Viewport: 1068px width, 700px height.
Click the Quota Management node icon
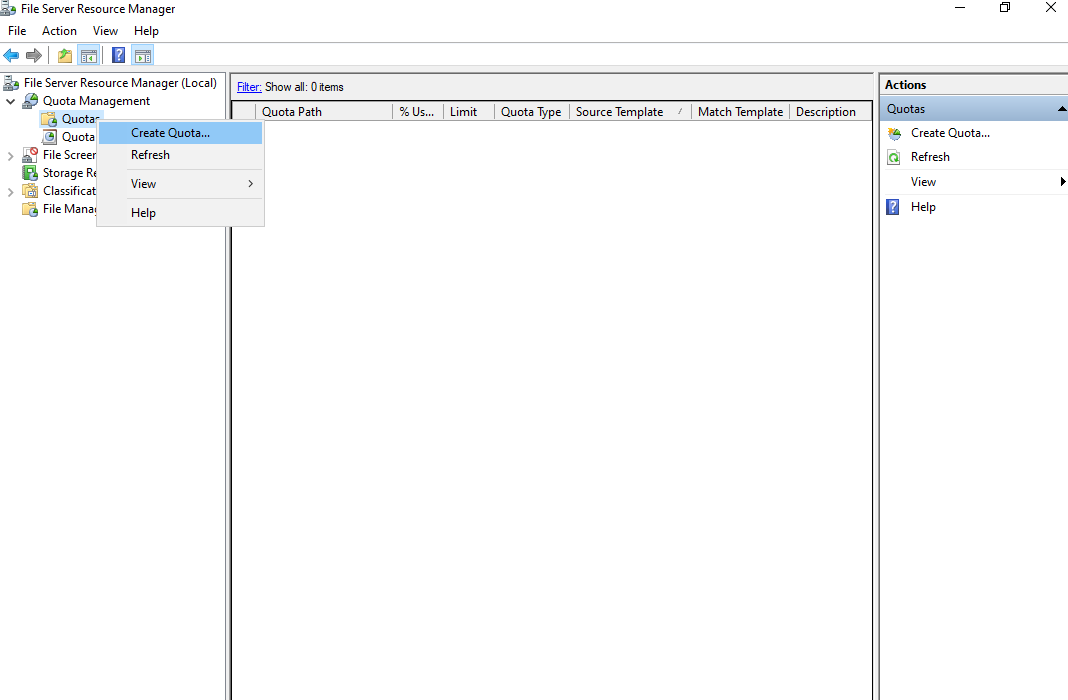tap(30, 101)
